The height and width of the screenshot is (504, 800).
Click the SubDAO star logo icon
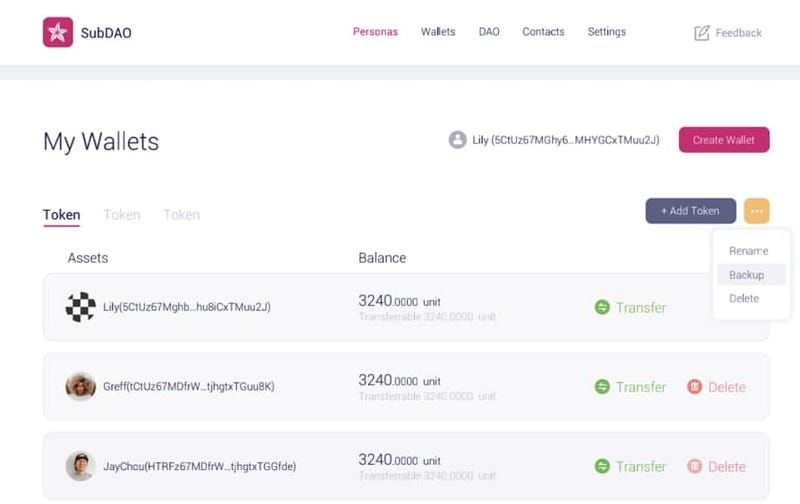pos(58,32)
